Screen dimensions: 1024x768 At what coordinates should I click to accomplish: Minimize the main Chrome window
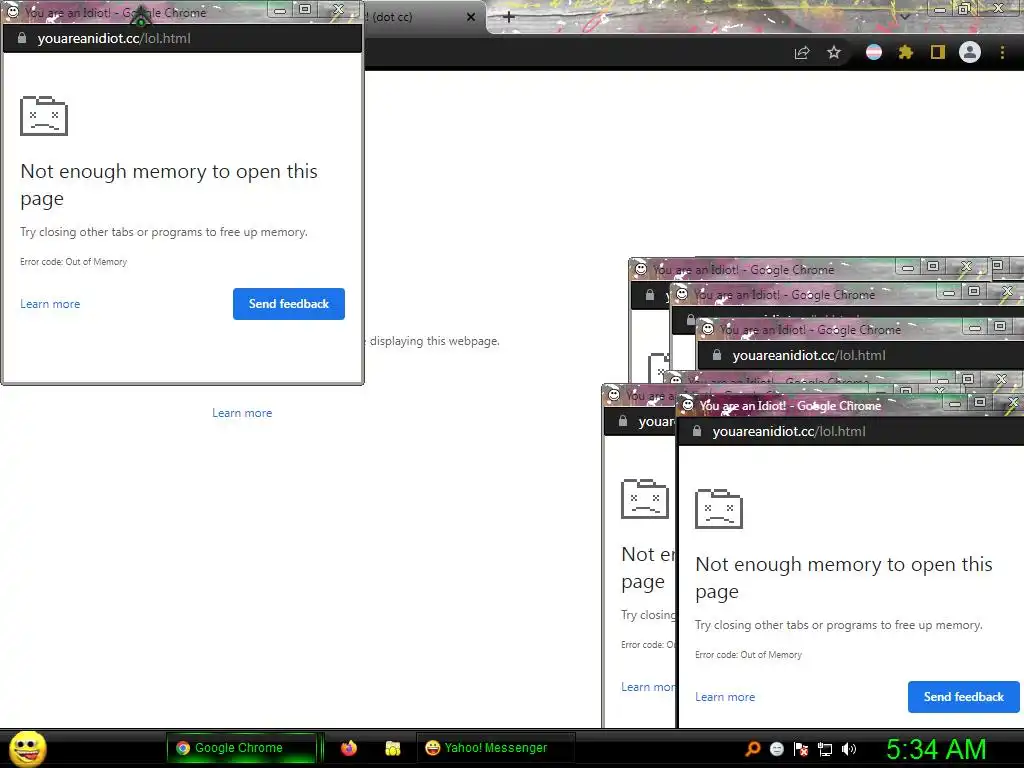pos(940,9)
